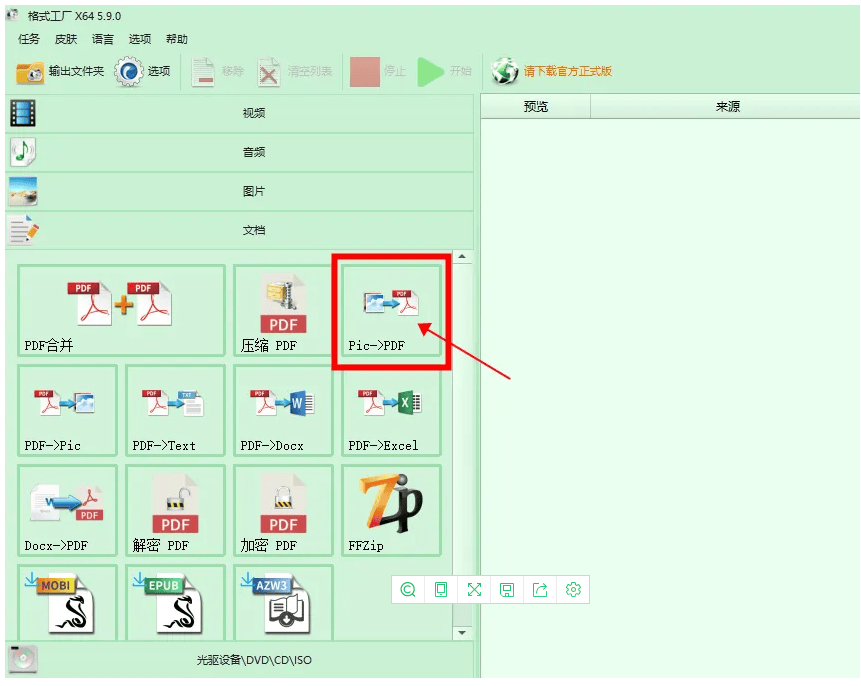
Task: Click the phone icon in floating toolbar
Action: [441, 590]
